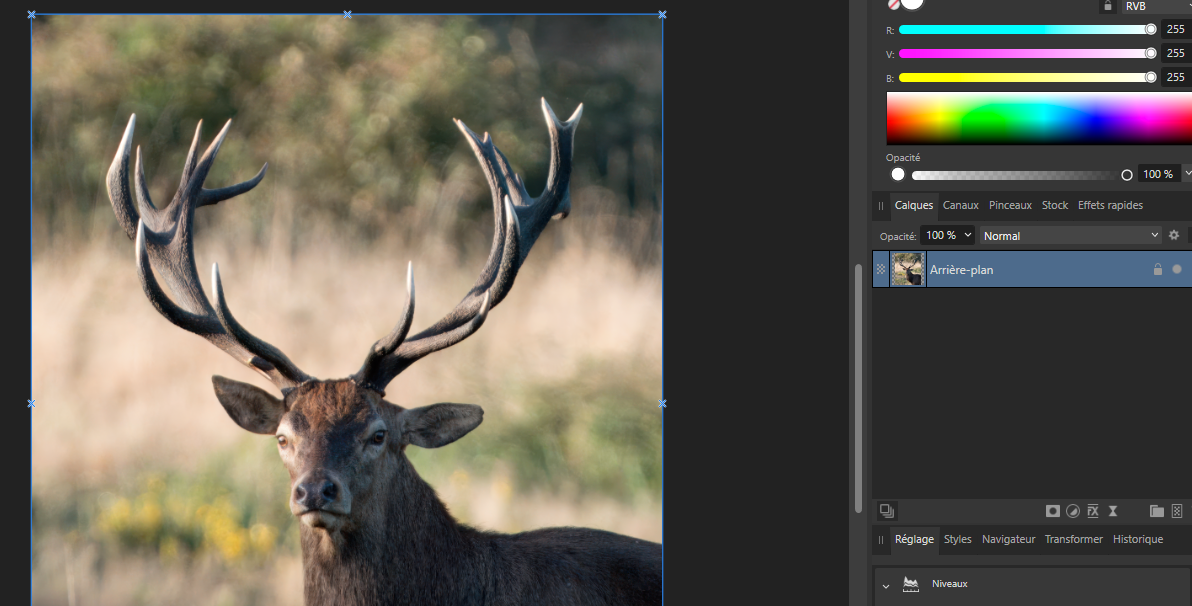Click the B channel colour slider
Image resolution: width=1192 pixels, height=606 pixels.
pyautogui.click(x=1027, y=77)
